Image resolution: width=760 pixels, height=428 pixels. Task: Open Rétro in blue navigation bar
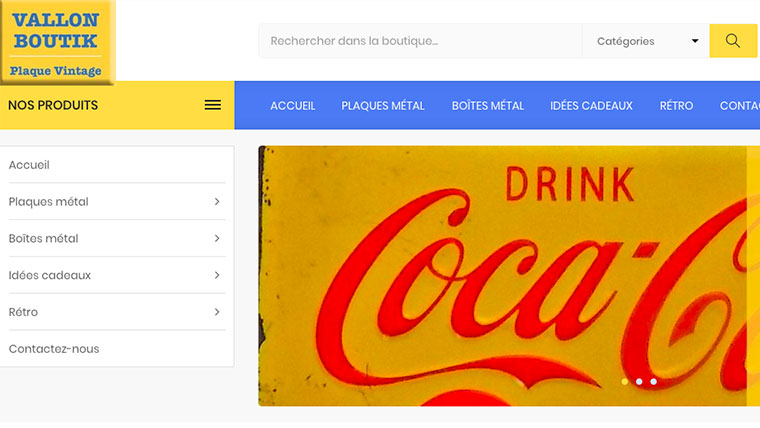tap(676, 106)
